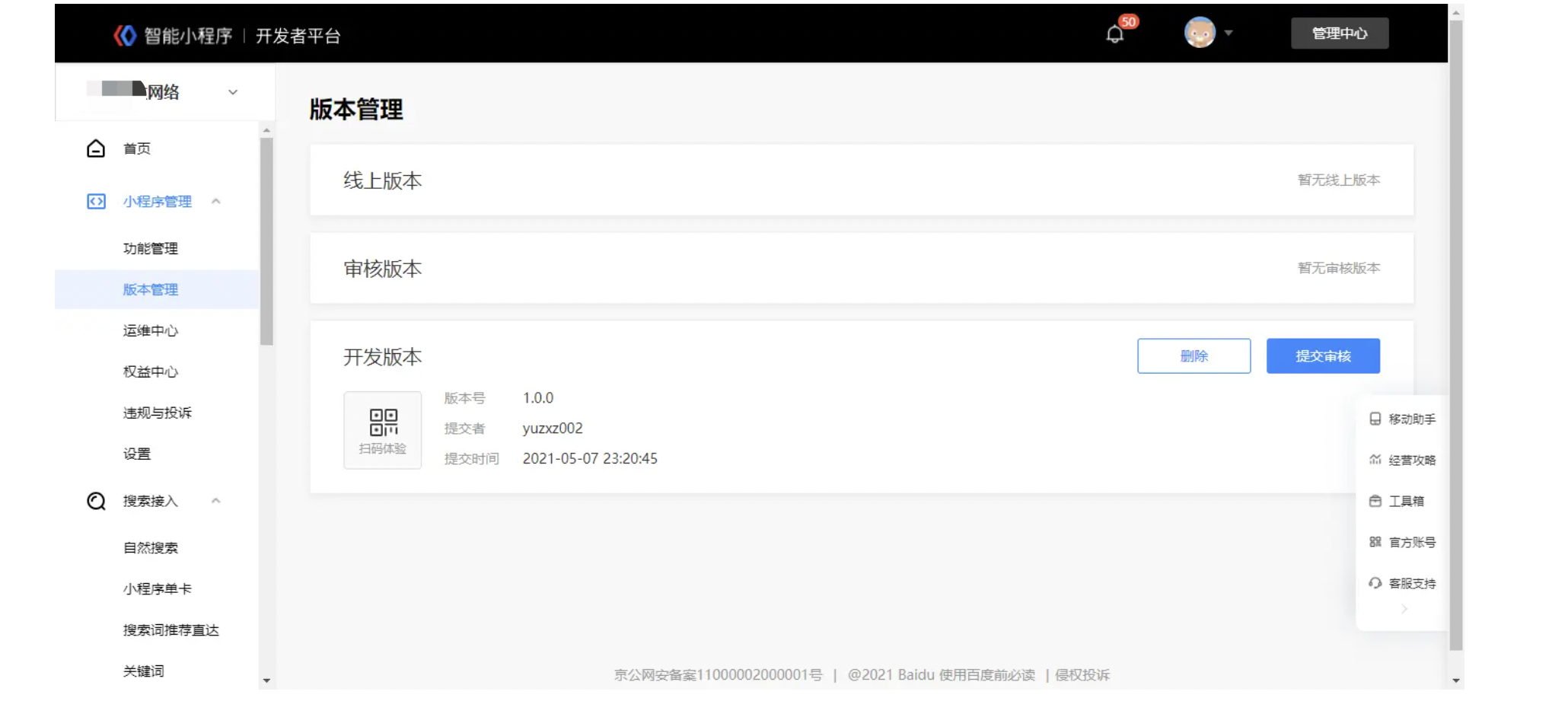Click the 小程序管理 code icon
This screenshot has height=717, width=1568.
click(96, 202)
